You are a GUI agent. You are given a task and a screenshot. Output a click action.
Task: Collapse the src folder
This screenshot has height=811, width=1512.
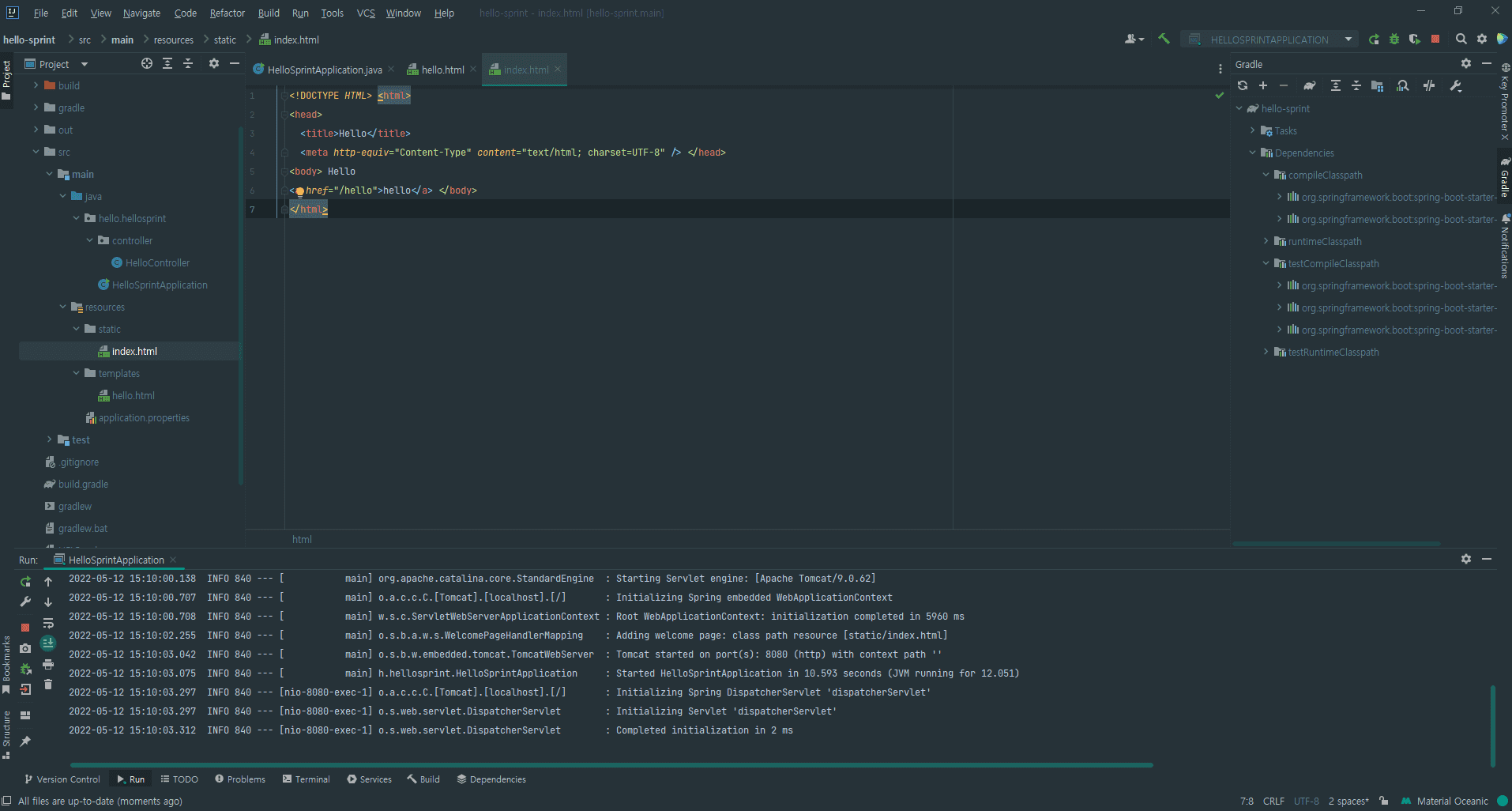coord(36,152)
